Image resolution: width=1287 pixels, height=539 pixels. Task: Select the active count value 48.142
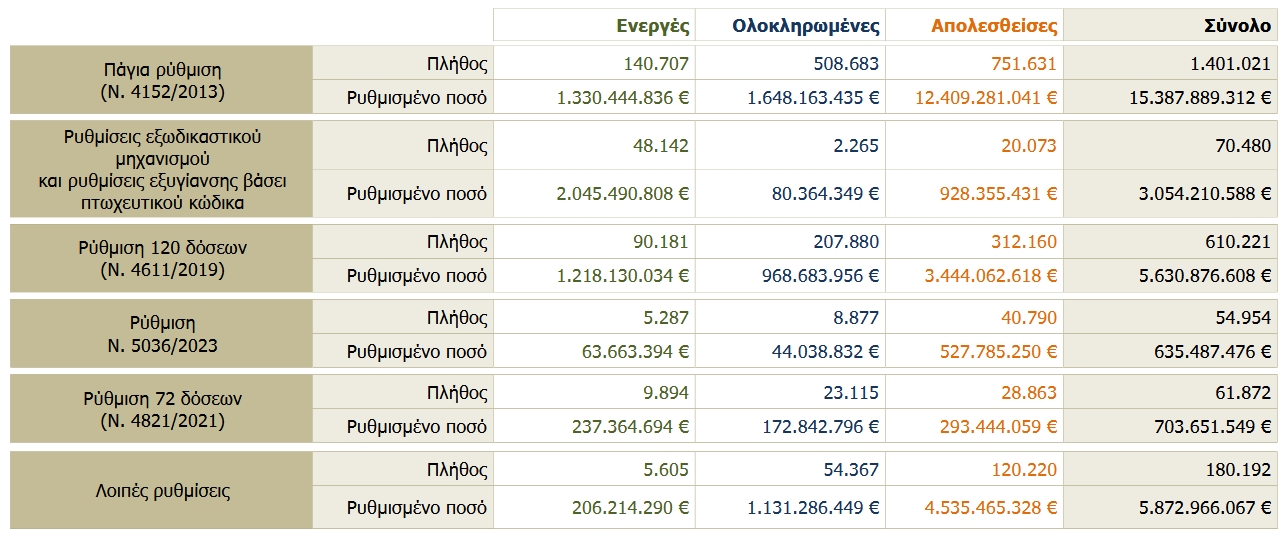(x=660, y=146)
